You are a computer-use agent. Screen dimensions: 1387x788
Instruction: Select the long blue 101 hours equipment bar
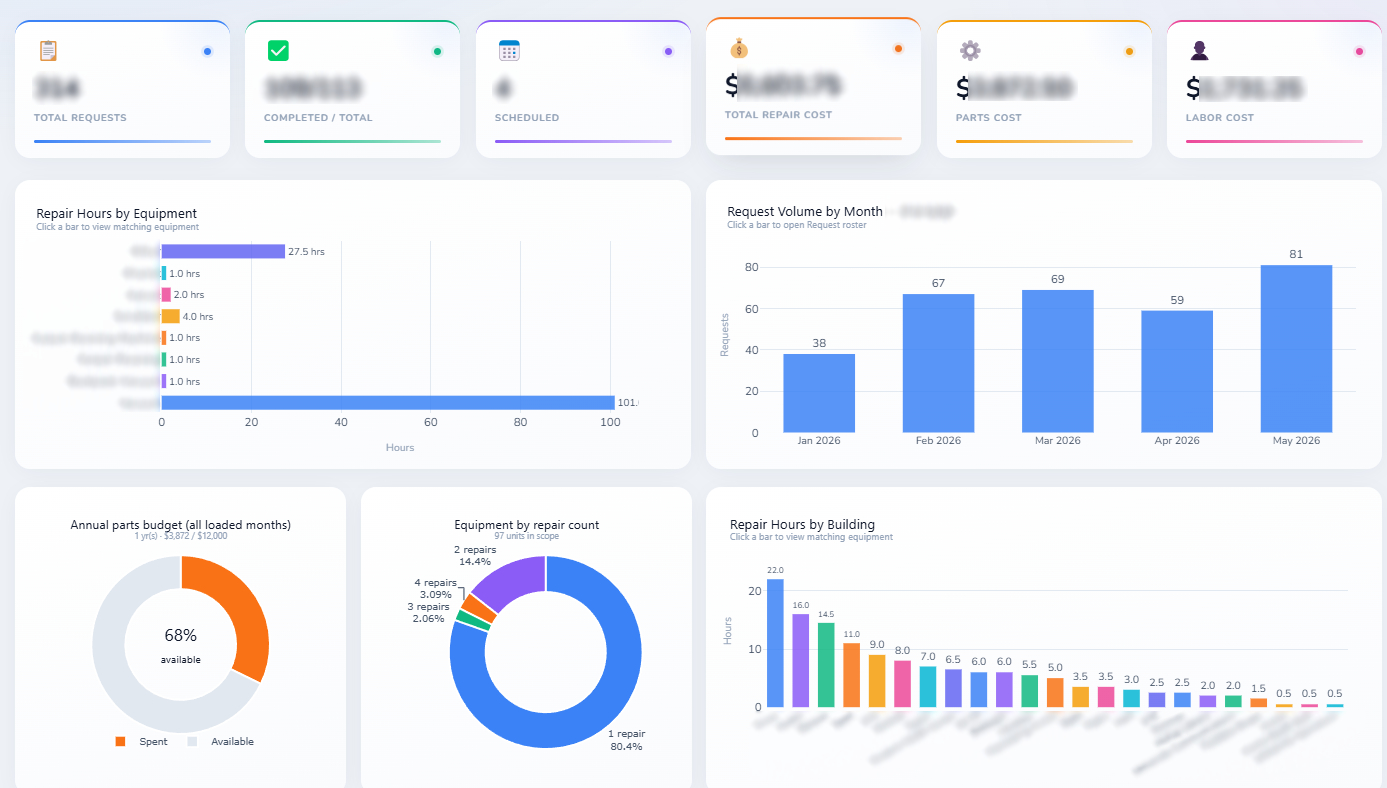pyautogui.click(x=388, y=402)
